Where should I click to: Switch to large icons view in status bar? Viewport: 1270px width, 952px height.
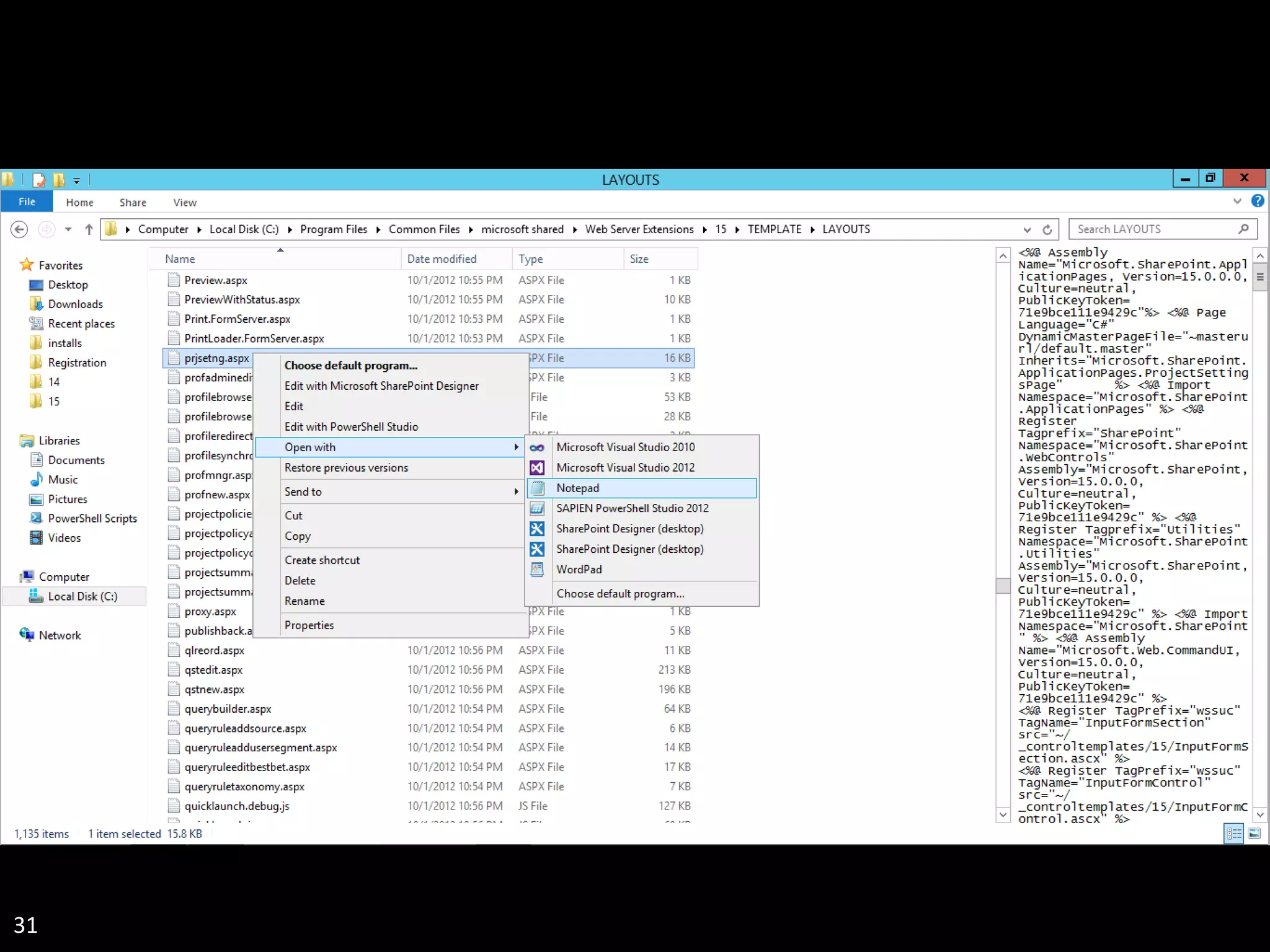tap(1254, 834)
